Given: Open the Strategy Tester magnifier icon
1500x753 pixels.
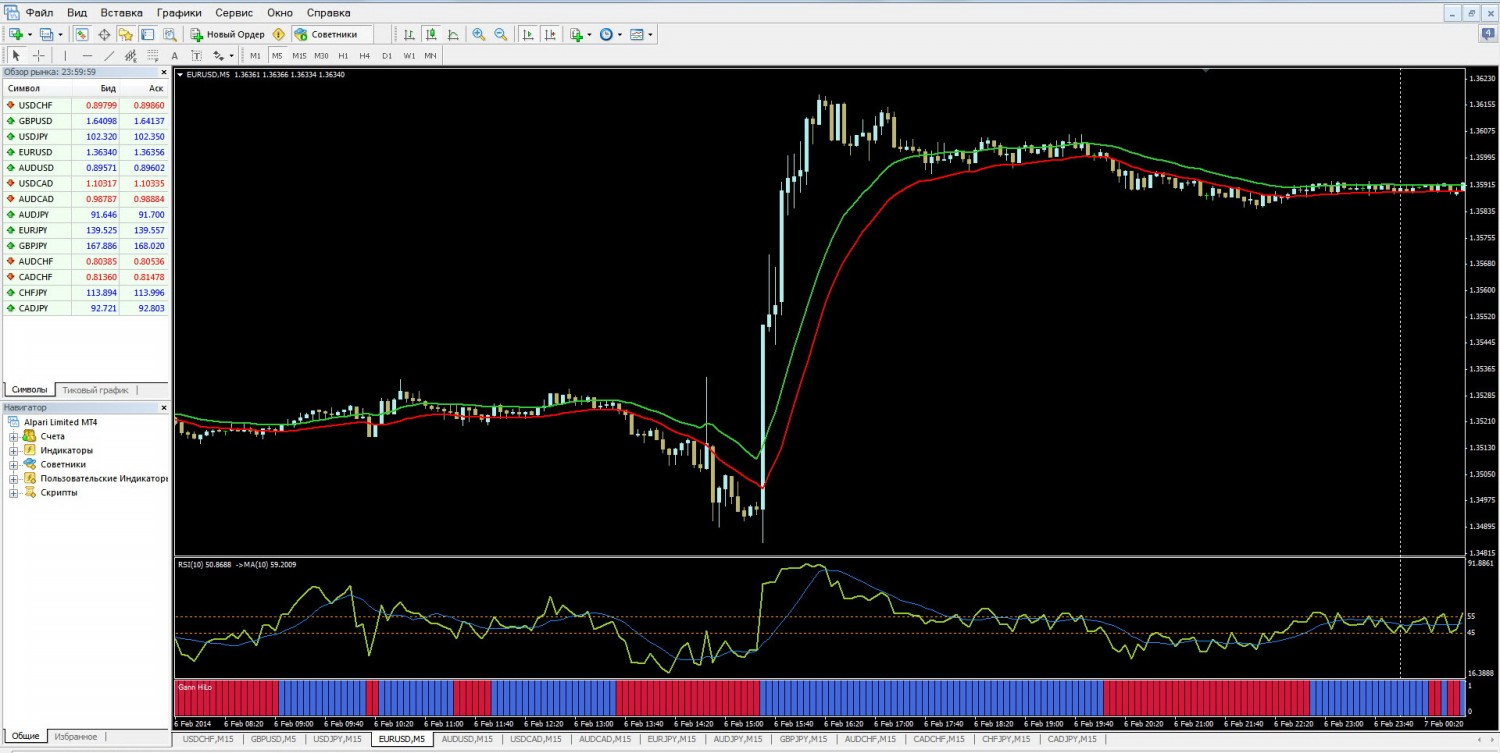Looking at the screenshot, I should (170, 34).
